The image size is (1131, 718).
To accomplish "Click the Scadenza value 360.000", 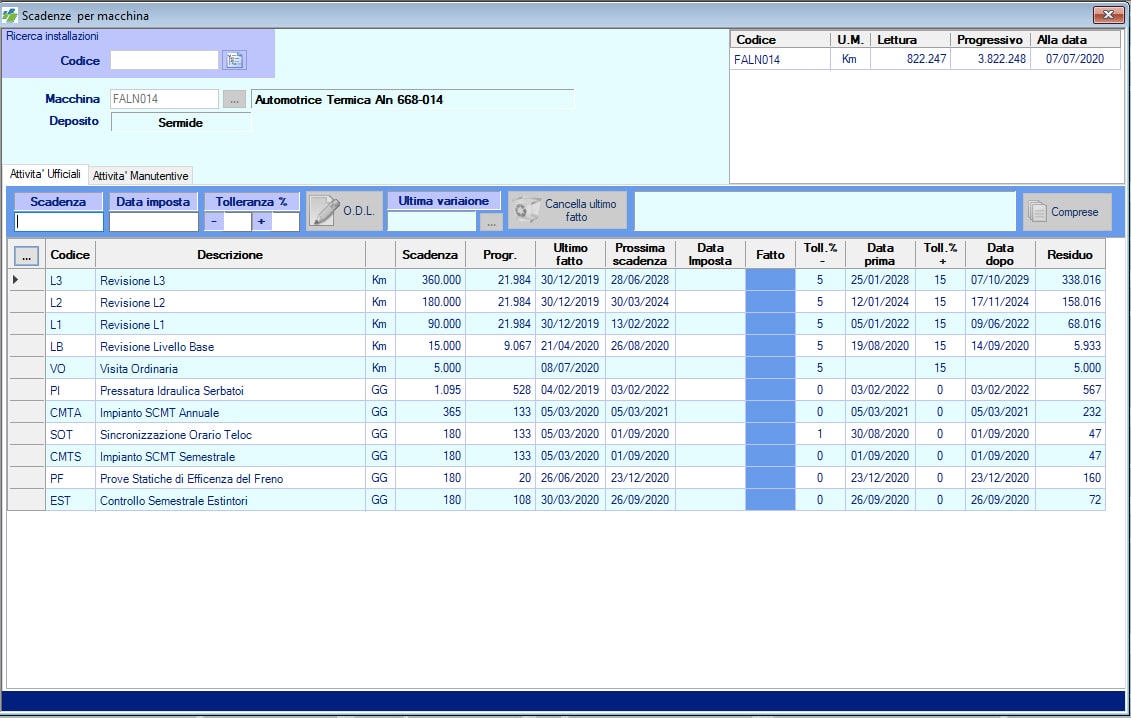I will (x=441, y=280).
